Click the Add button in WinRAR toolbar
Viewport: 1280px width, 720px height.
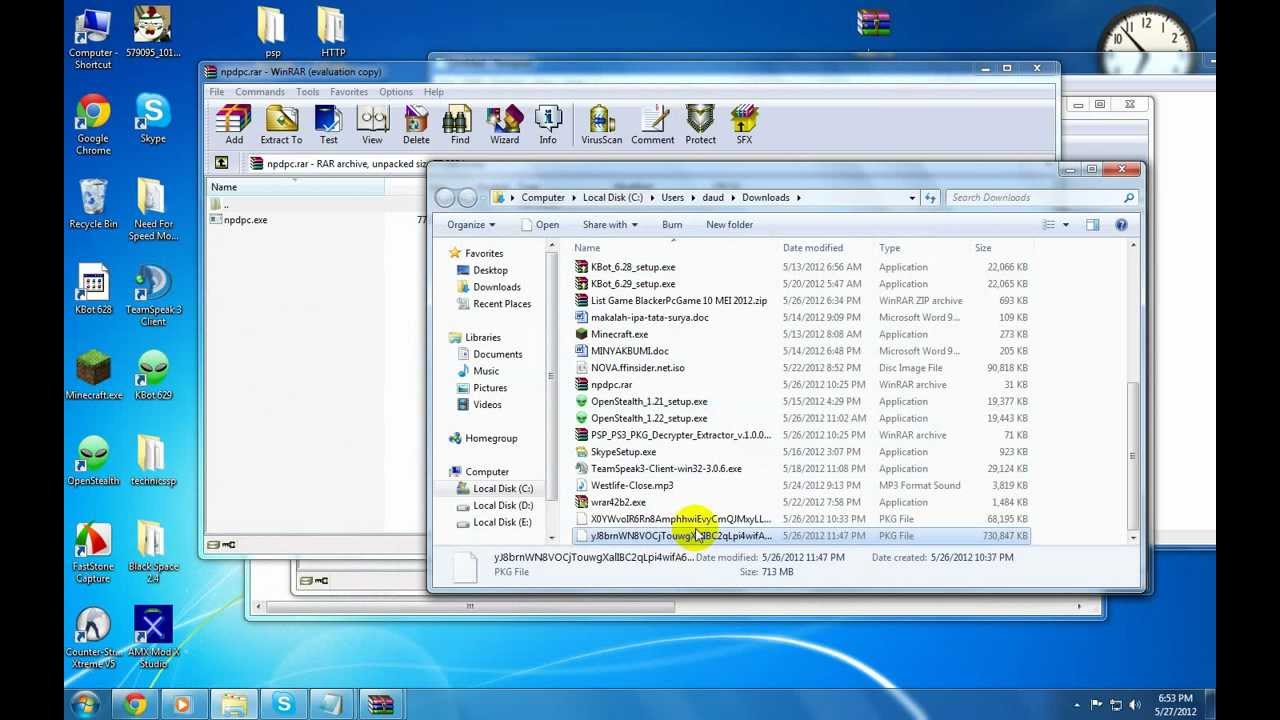[234, 125]
